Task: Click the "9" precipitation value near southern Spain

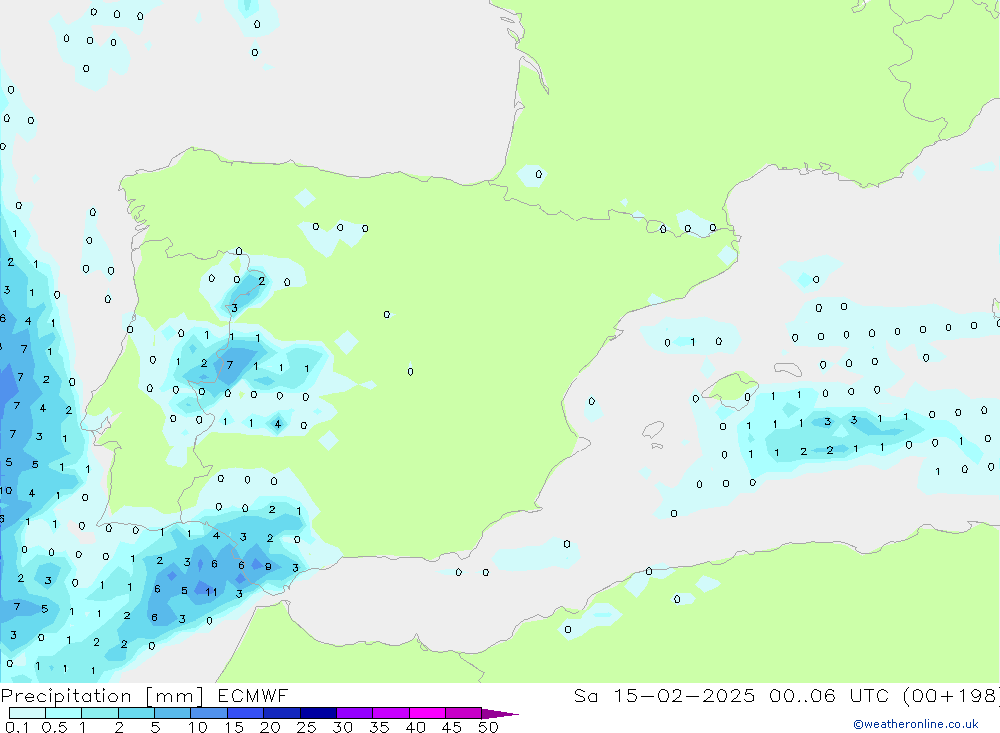Action: click(x=268, y=566)
